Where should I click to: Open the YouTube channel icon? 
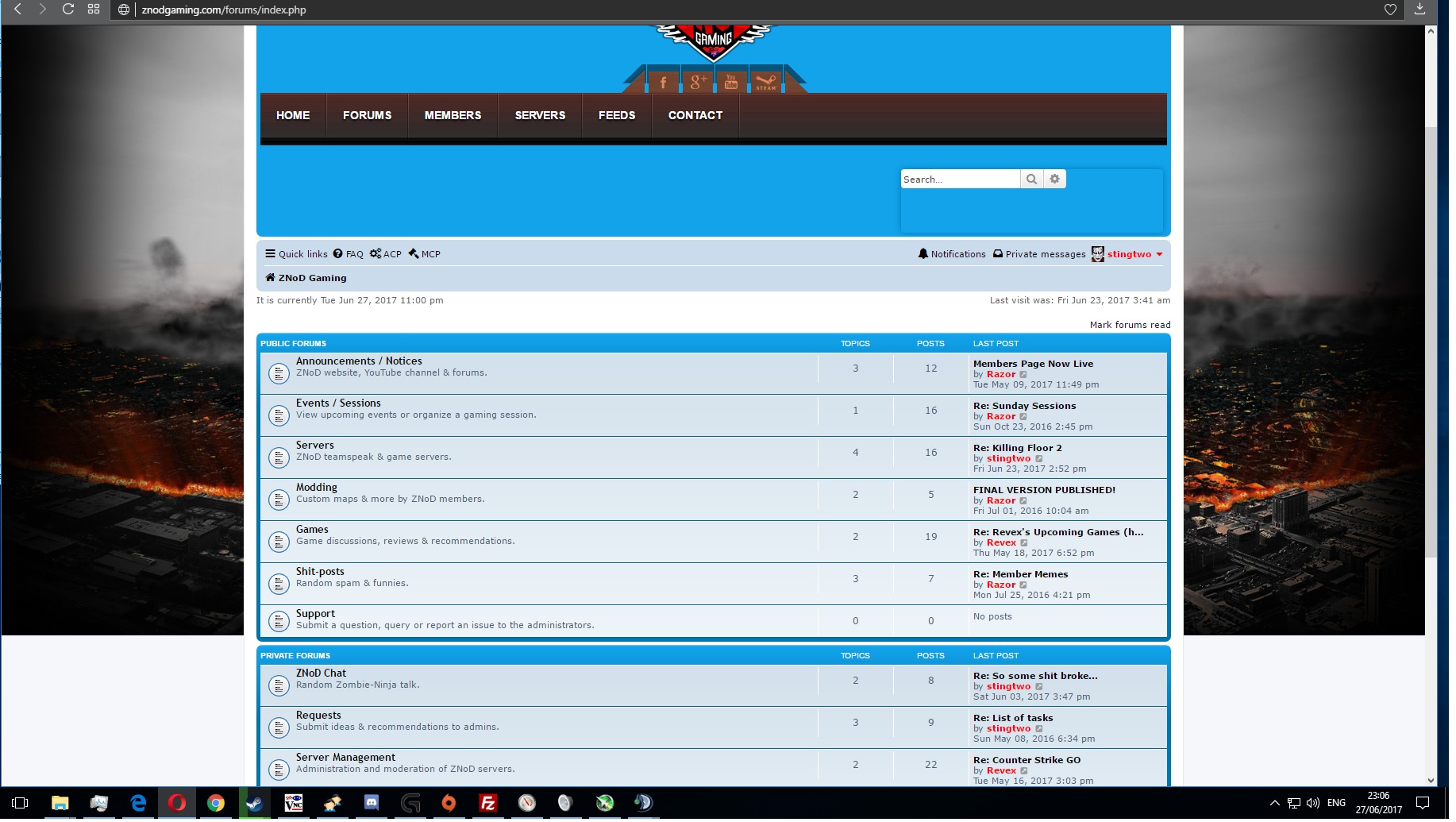731,82
